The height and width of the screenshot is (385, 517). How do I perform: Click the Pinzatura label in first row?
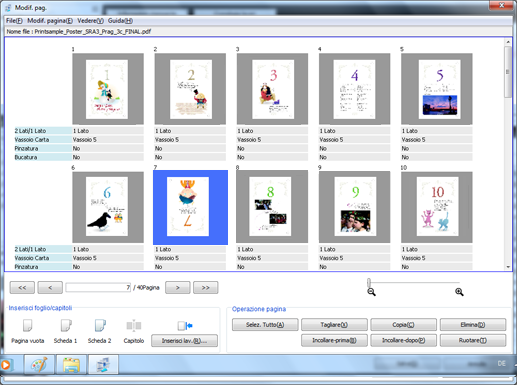coord(43,148)
